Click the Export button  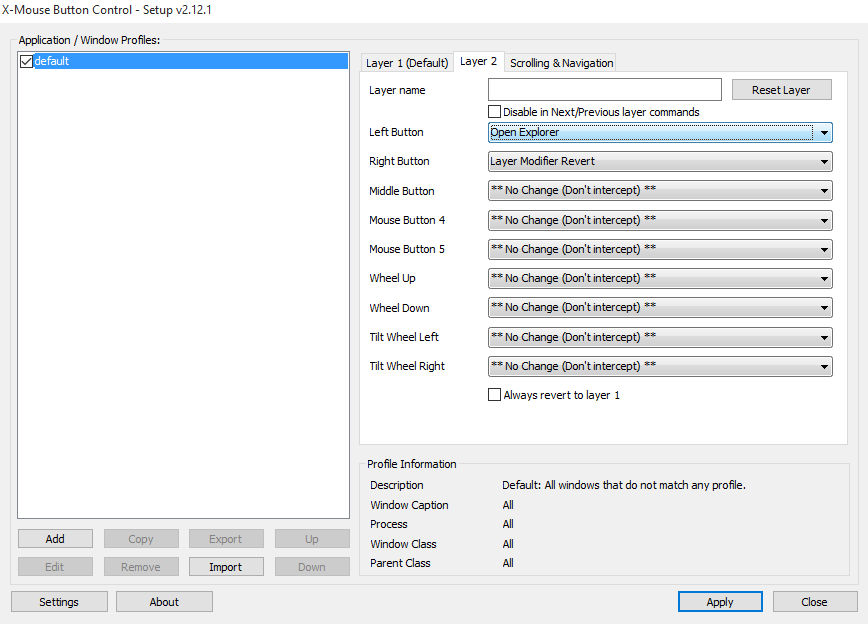(x=225, y=539)
